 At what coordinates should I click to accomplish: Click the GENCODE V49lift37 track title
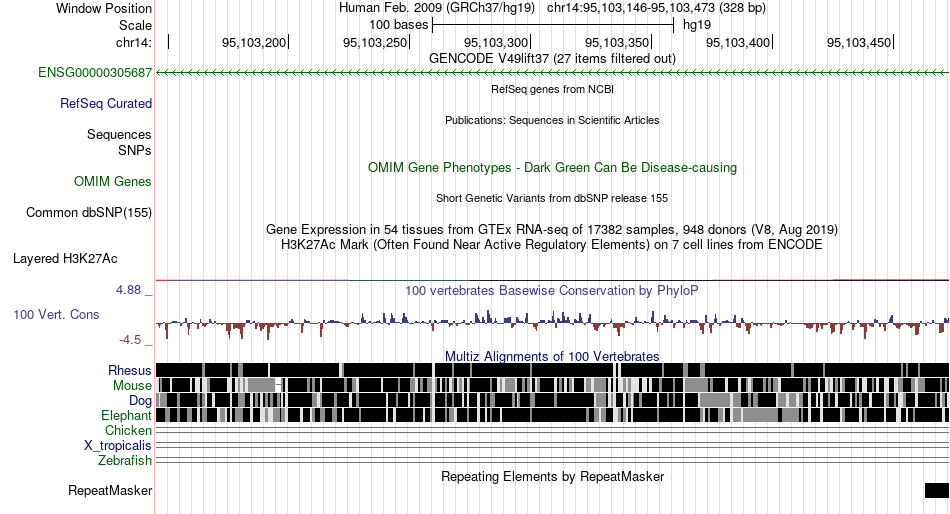pos(552,59)
